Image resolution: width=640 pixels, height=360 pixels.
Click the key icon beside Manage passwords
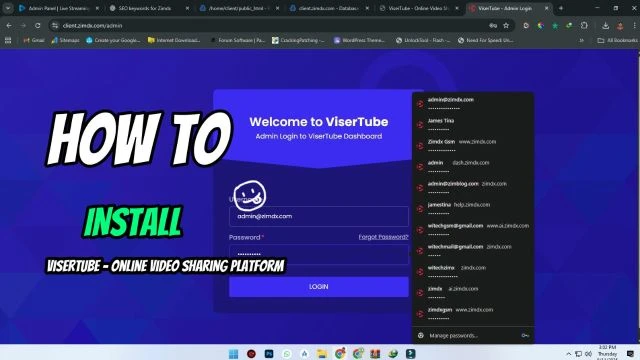[525, 336]
